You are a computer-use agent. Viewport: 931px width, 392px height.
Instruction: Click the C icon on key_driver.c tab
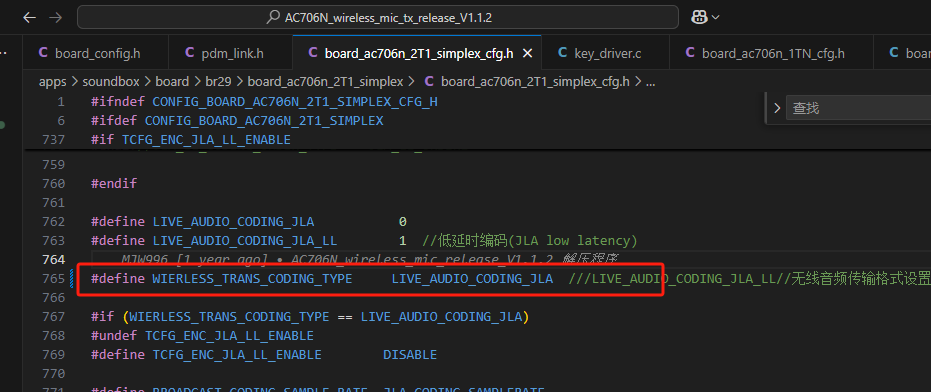562,53
